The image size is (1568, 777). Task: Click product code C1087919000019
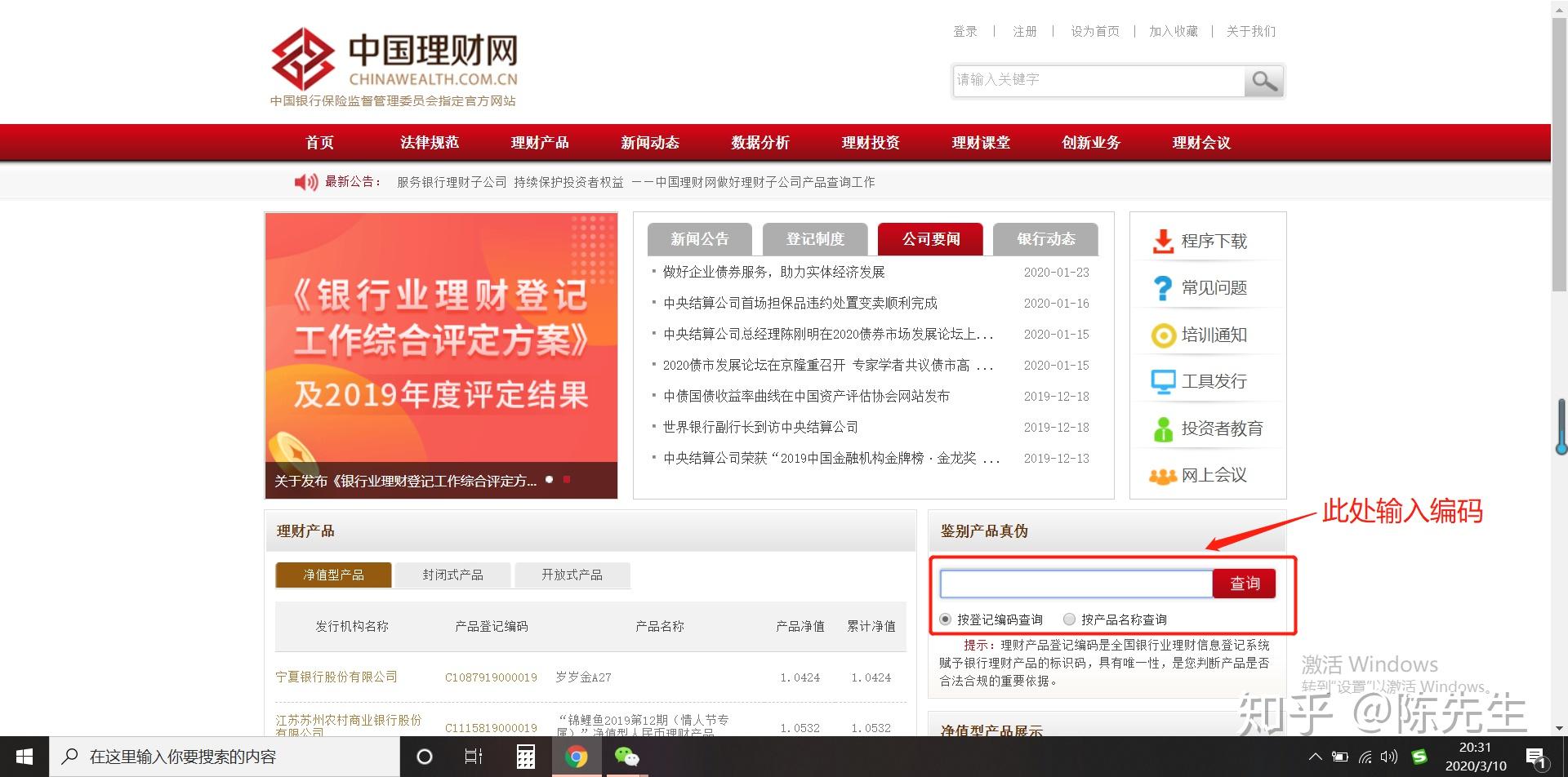(x=491, y=677)
